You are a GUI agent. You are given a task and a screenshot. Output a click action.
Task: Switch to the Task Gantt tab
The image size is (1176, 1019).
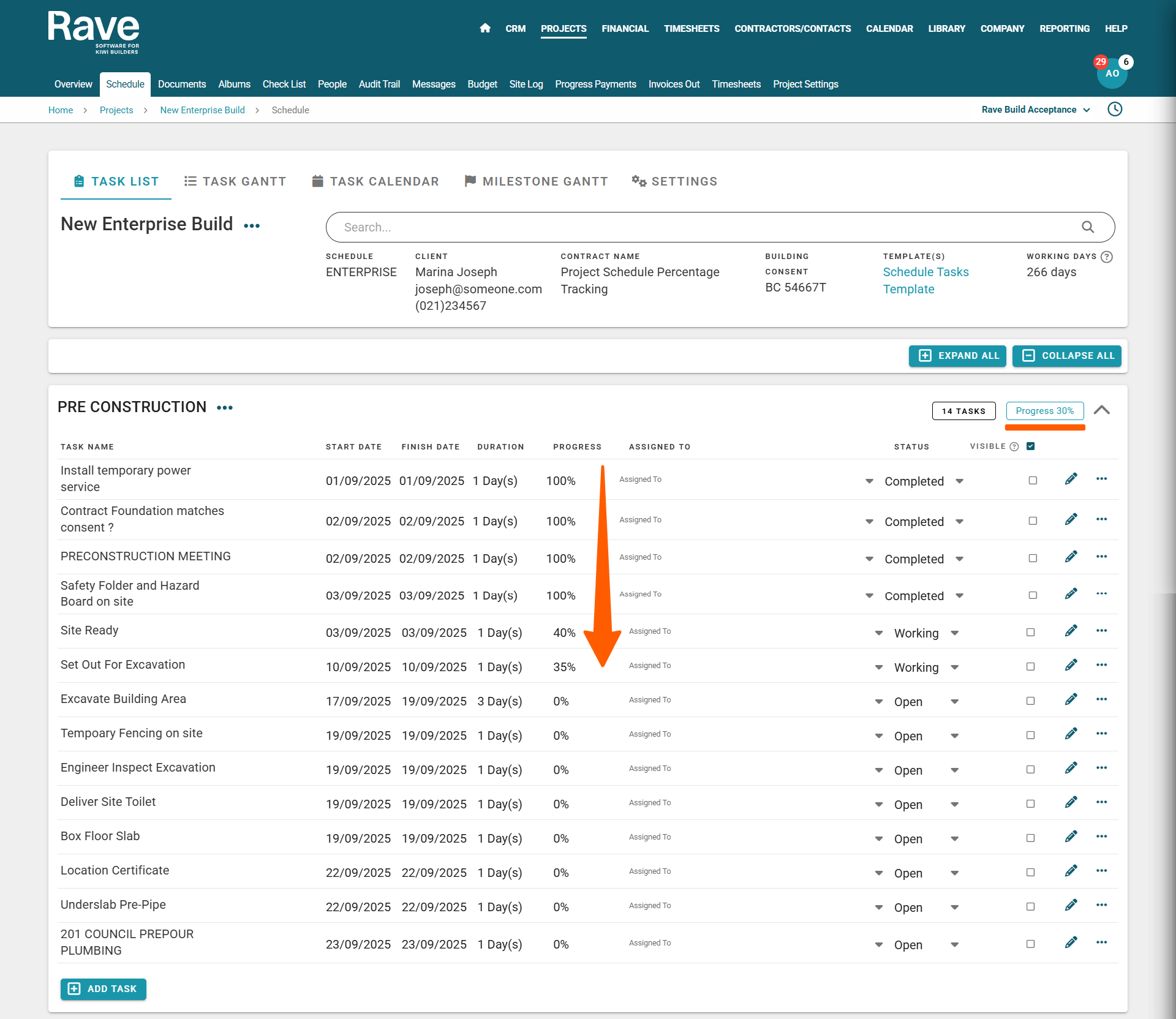pos(235,181)
